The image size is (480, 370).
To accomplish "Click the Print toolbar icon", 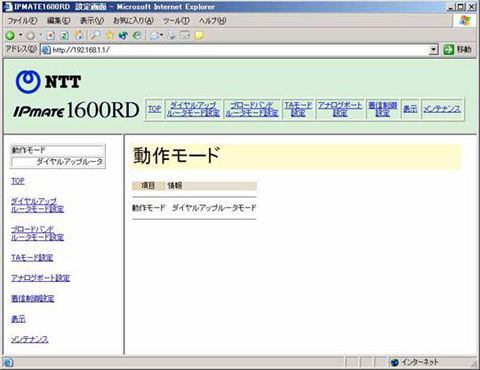I will point(171,35).
